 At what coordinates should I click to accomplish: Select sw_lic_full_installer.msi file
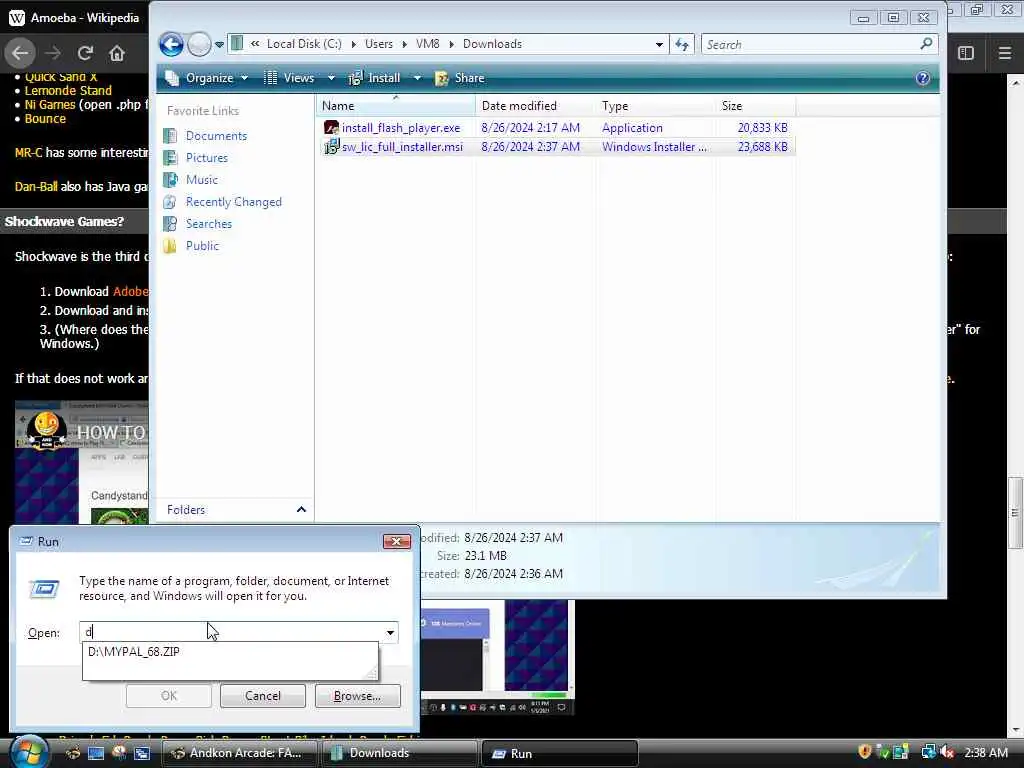(x=402, y=147)
